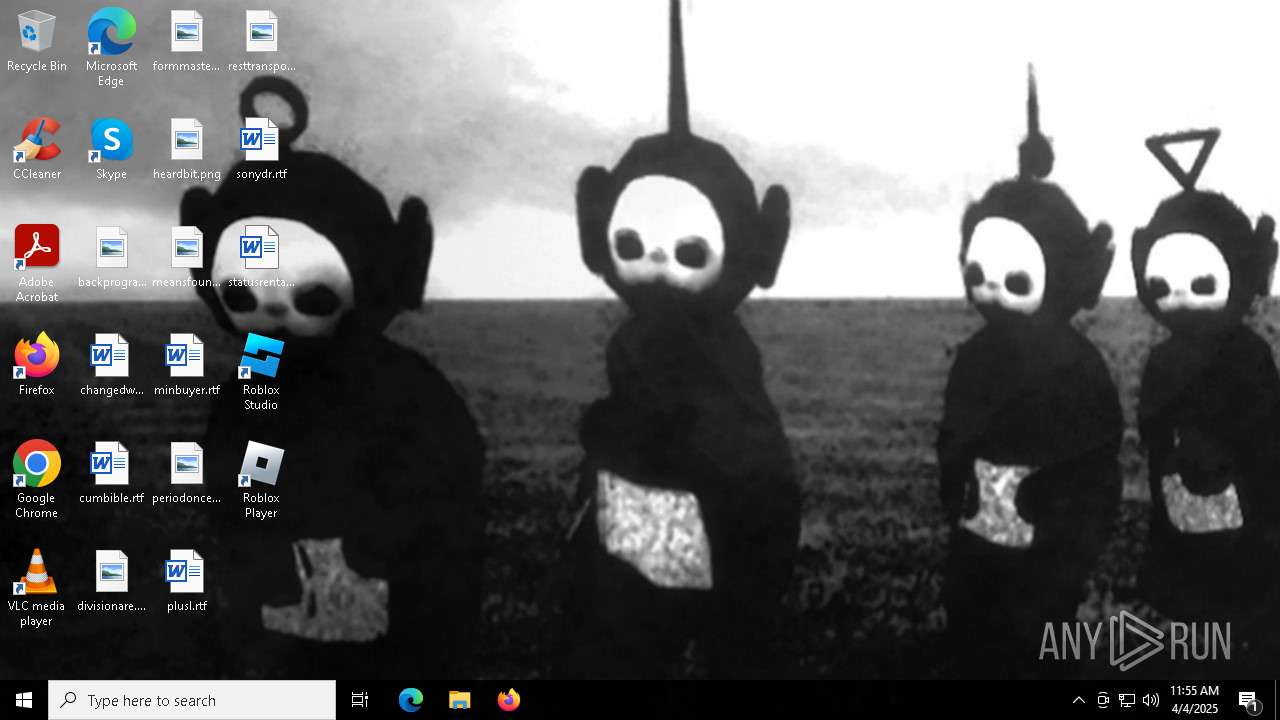This screenshot has height=720, width=1280.
Task: Open Task View from taskbar
Action: point(360,700)
